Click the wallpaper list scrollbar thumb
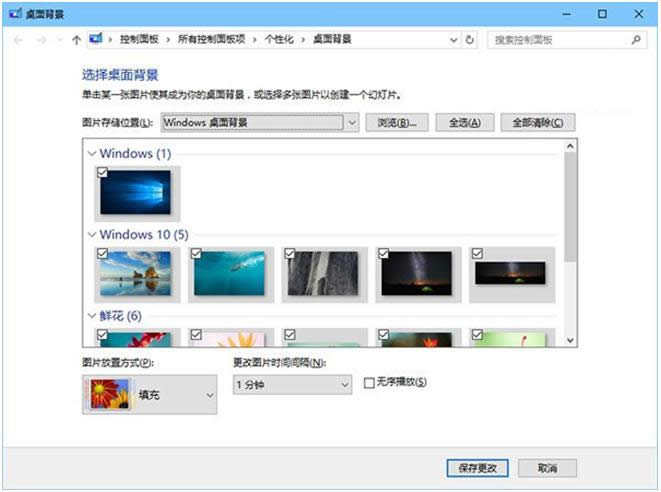This screenshot has height=492, width=661. point(570,207)
